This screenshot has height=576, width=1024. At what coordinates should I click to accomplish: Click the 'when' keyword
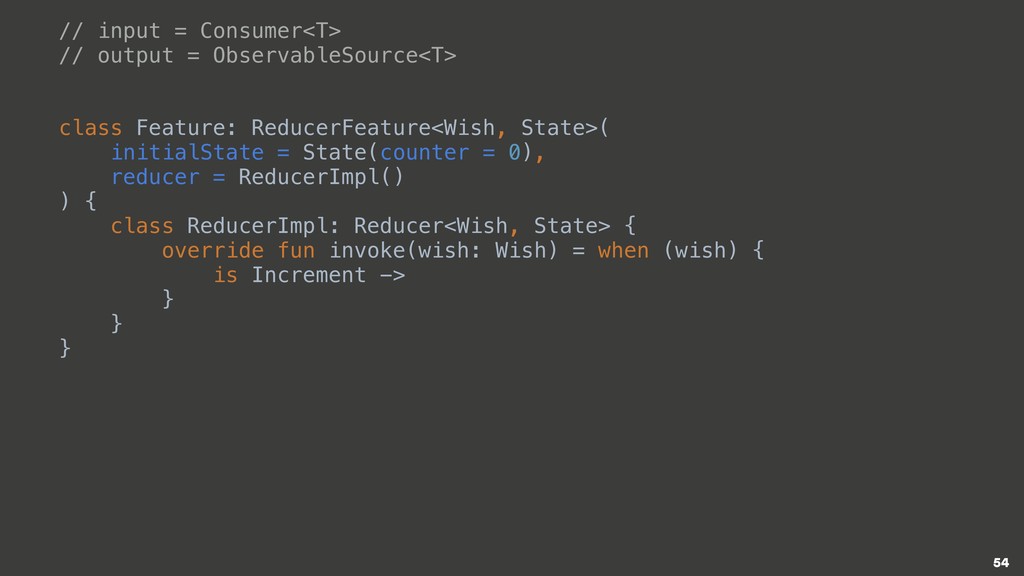point(623,250)
